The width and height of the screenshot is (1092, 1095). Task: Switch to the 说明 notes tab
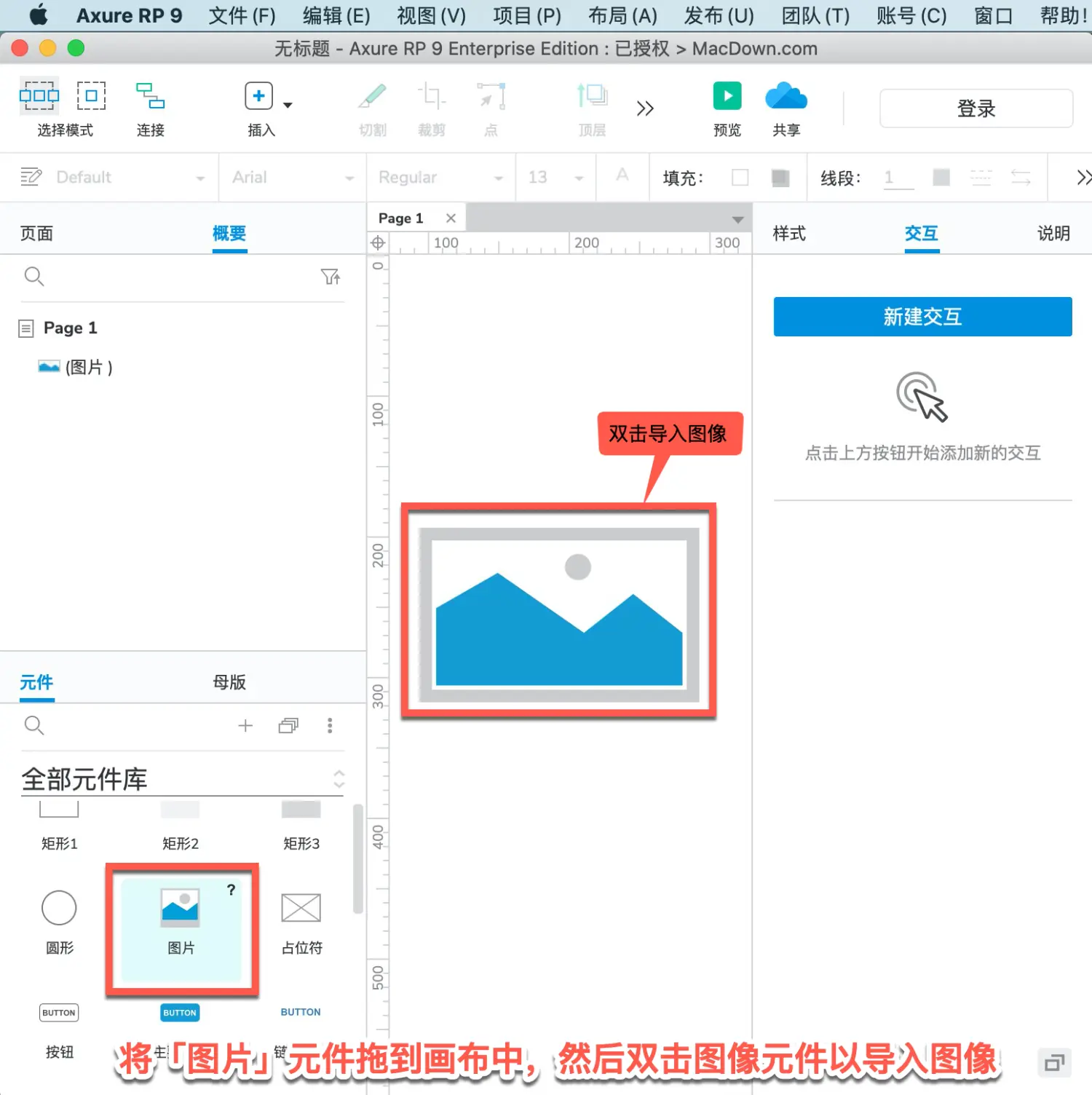[x=1053, y=234]
